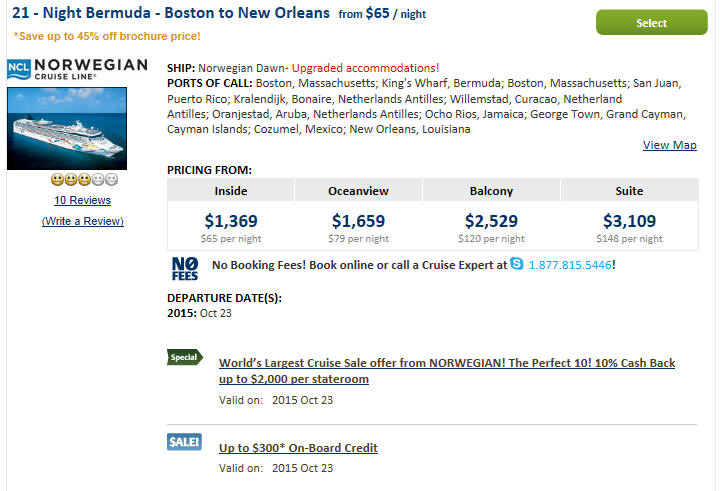Select the Inside cabin column header
Screen dimensions: 720x491
pos(231,190)
